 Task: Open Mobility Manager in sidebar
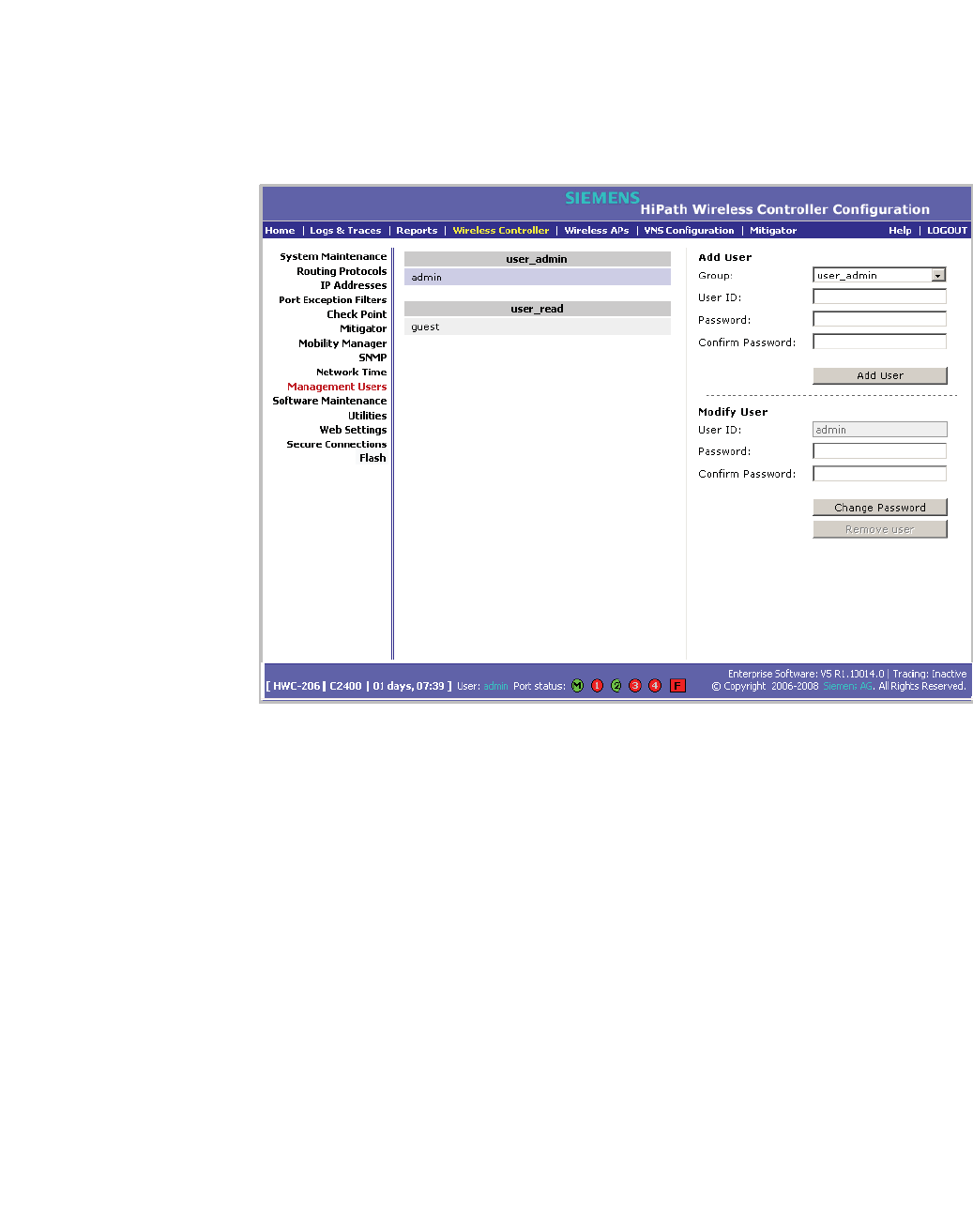pyautogui.click(x=342, y=343)
